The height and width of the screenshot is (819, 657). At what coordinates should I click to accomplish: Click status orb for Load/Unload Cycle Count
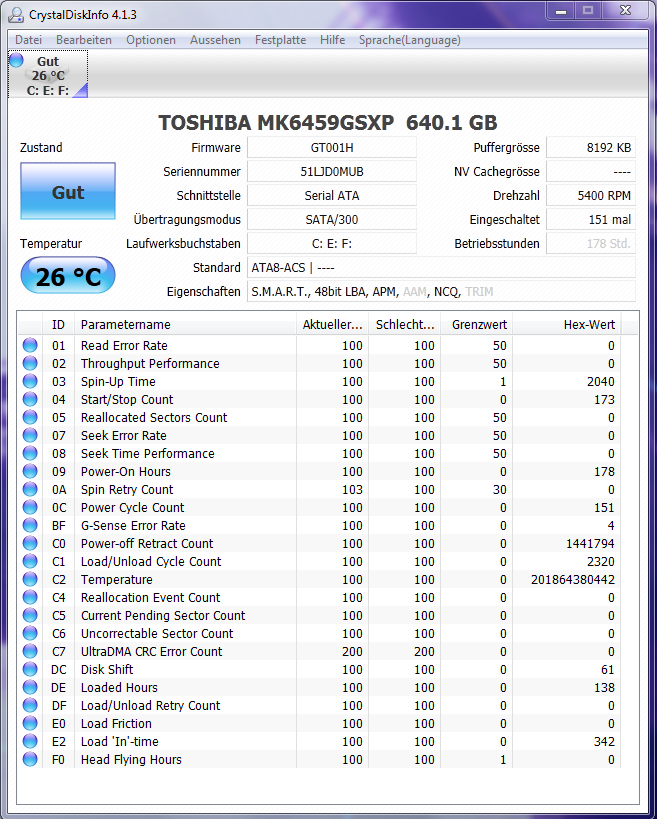pyautogui.click(x=30, y=561)
